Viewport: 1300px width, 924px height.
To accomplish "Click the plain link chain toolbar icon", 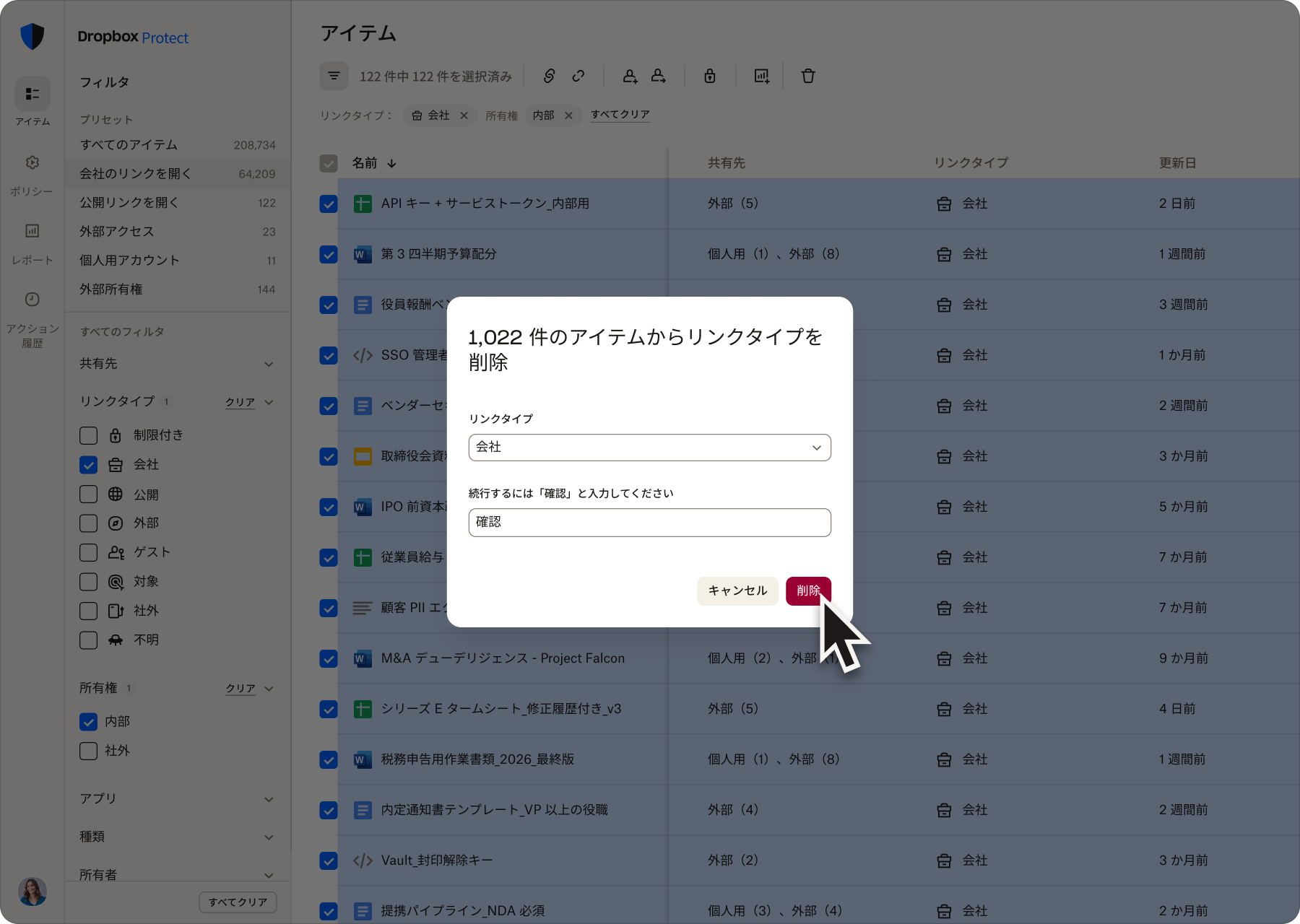I will click(578, 76).
